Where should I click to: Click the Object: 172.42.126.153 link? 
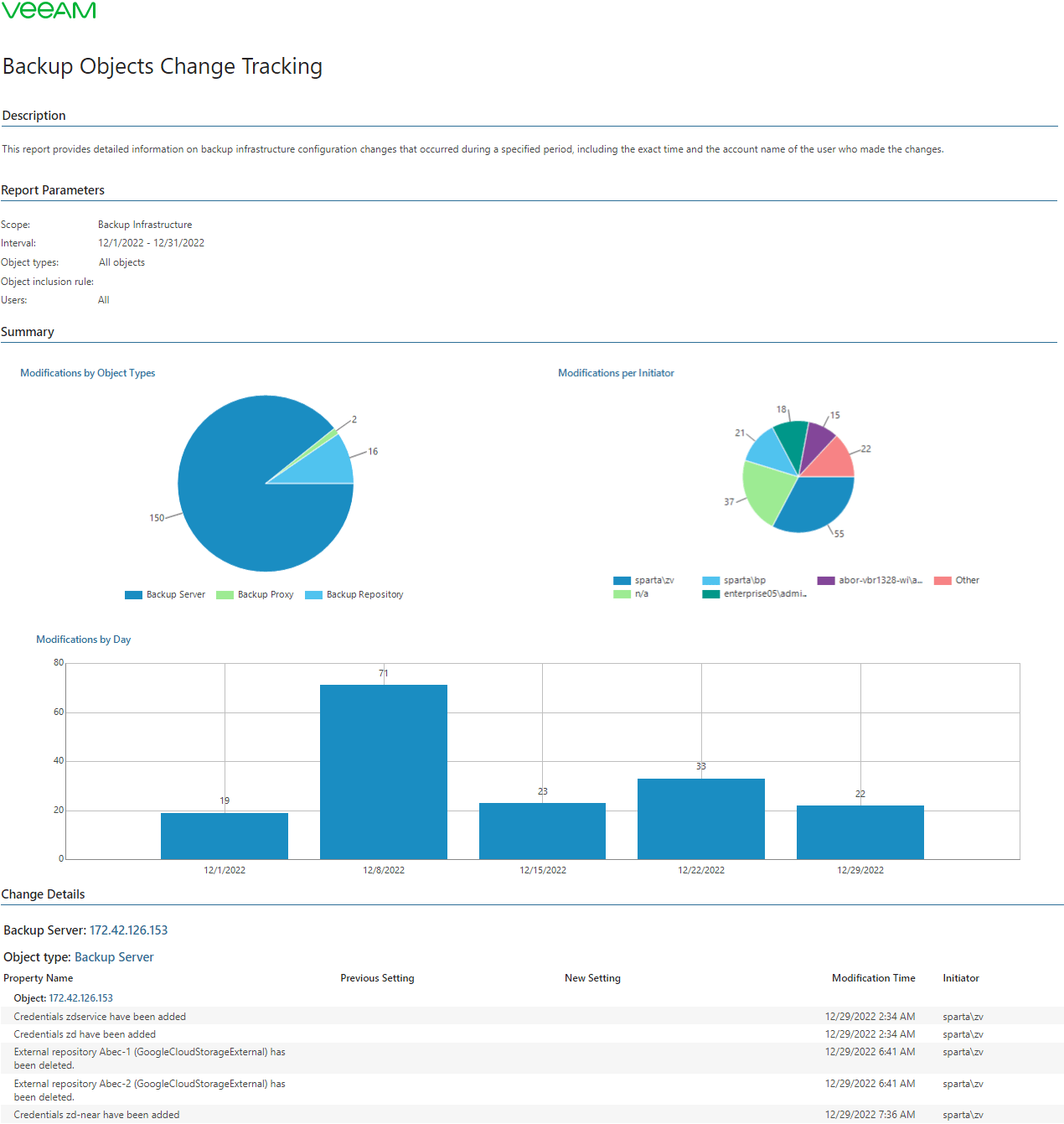click(x=80, y=998)
